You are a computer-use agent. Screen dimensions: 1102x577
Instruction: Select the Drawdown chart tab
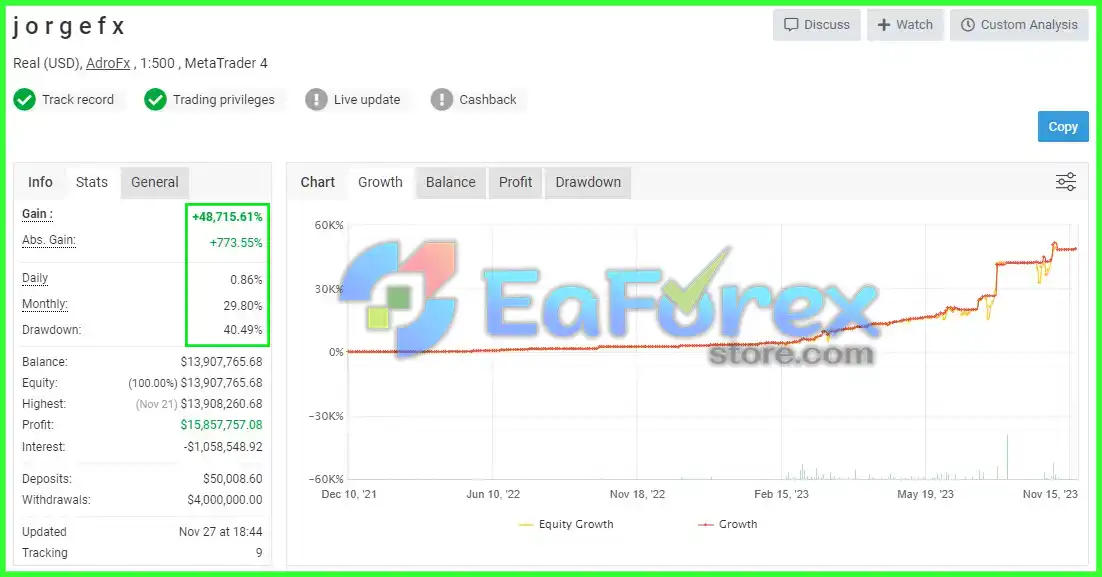[x=588, y=182]
